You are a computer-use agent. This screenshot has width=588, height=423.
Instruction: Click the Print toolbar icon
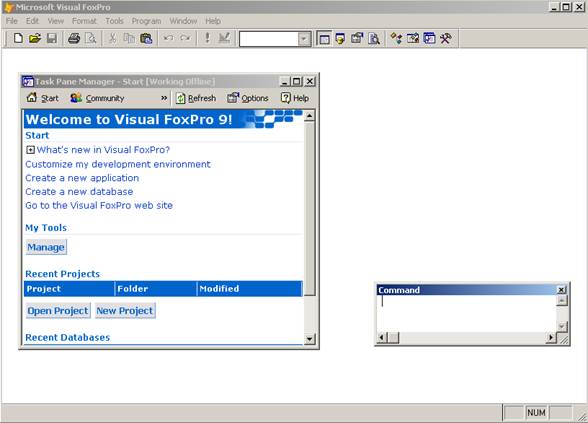74,38
